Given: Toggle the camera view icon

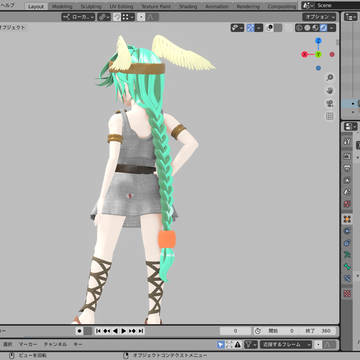Looking at the screenshot, I should point(329,103).
